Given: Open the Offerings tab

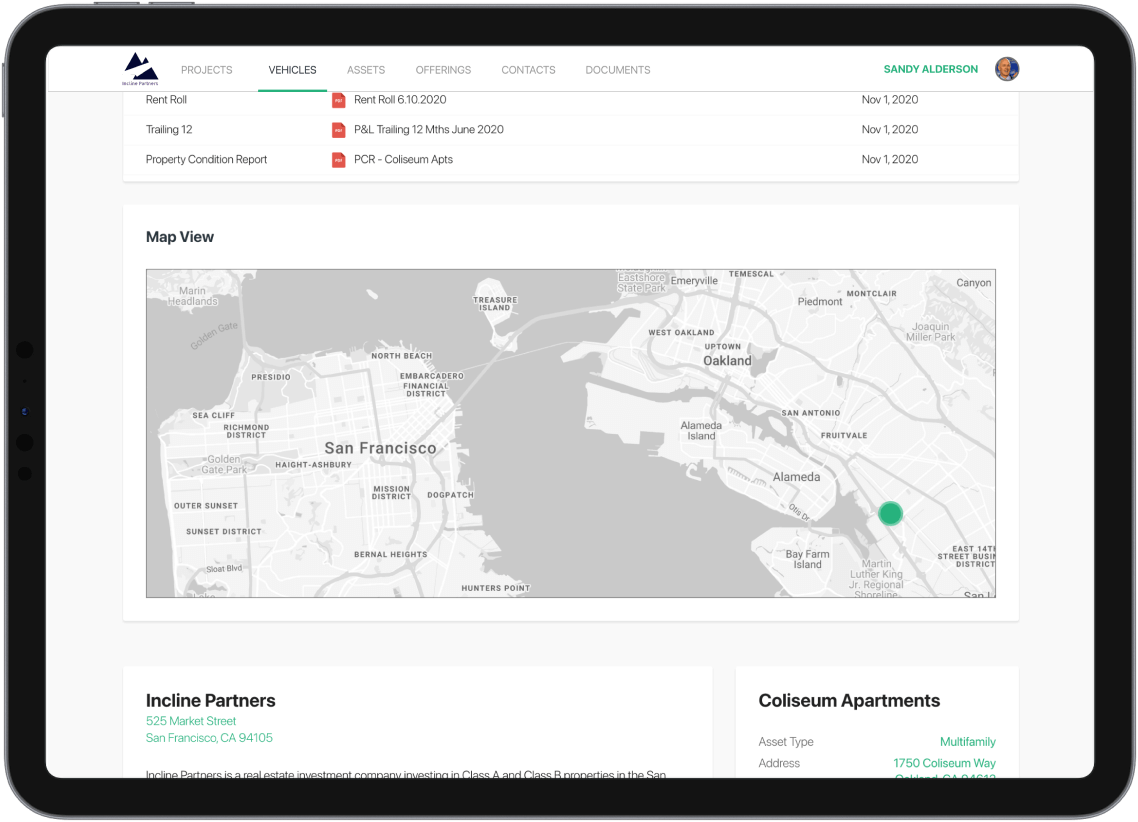Looking at the screenshot, I should [443, 70].
